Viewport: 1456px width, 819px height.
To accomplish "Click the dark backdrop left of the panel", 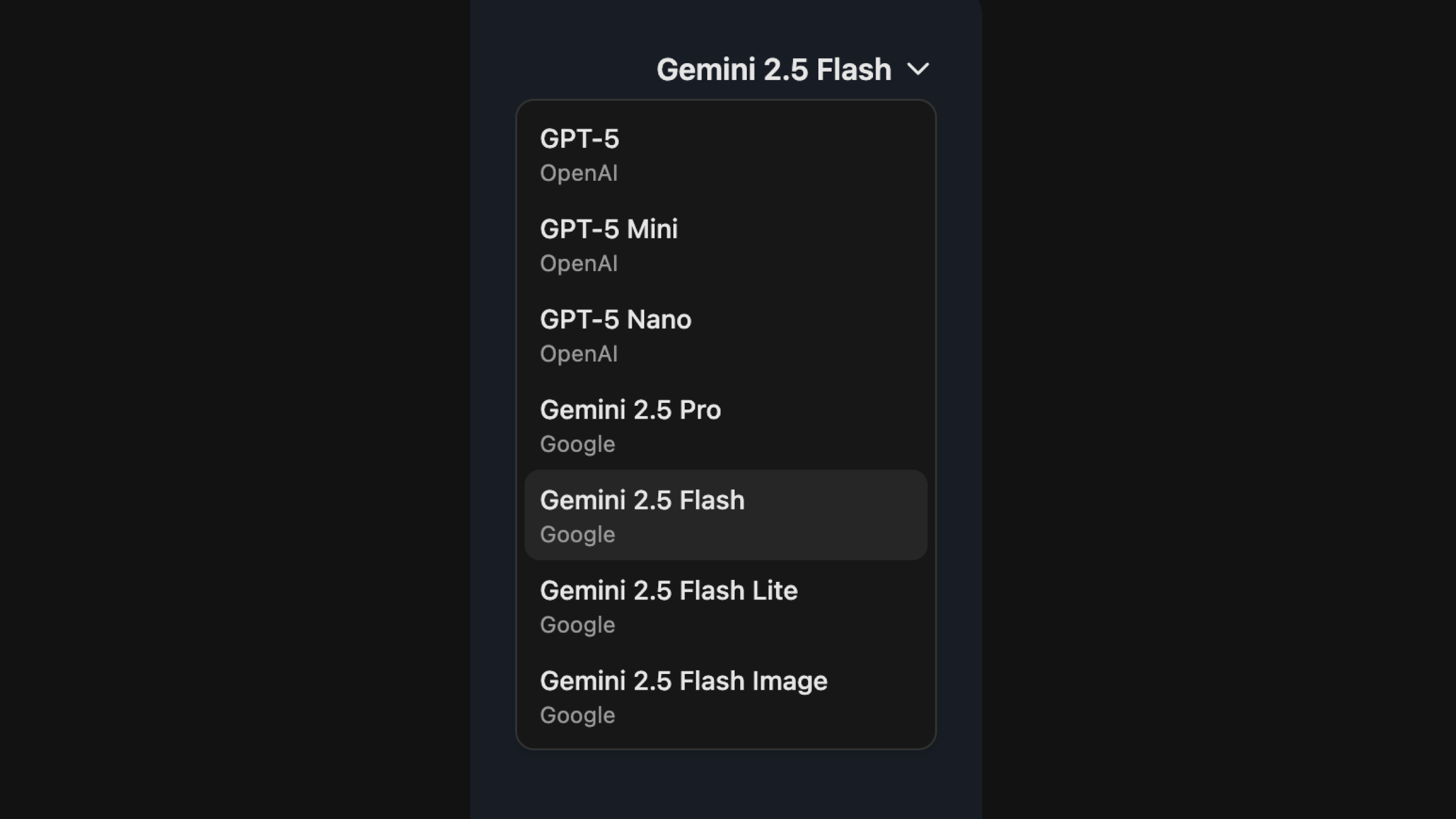I will [x=231, y=409].
